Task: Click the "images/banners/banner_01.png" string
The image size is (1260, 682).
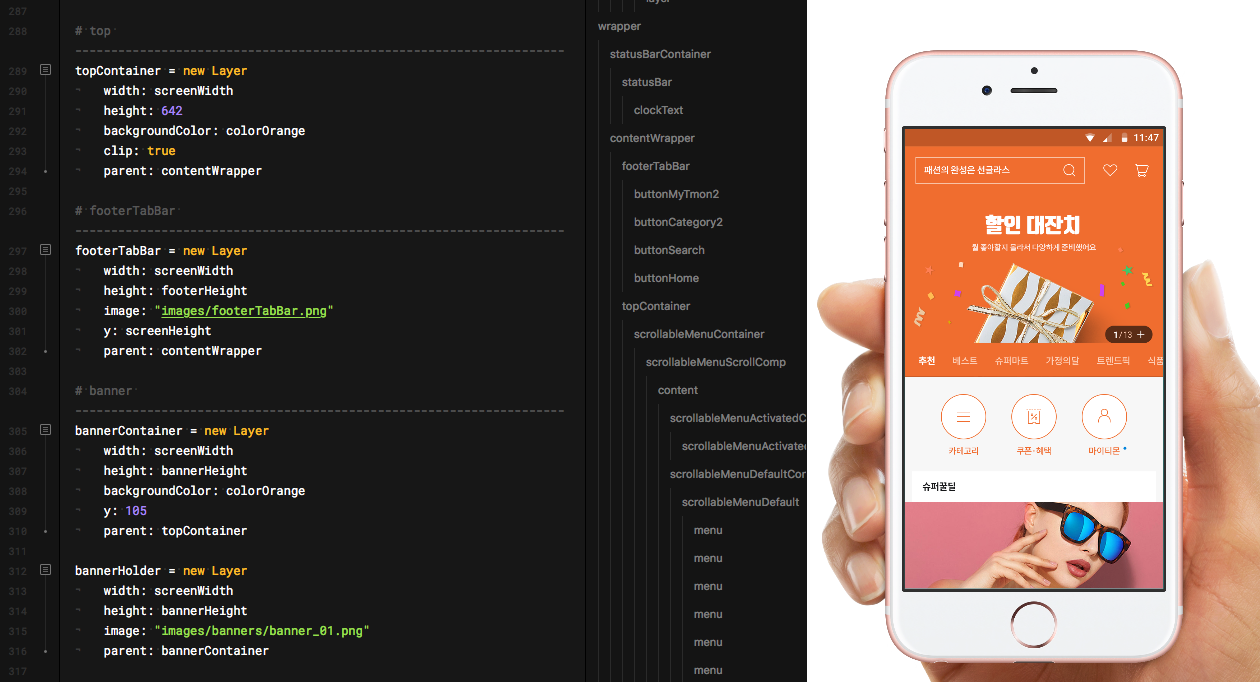Action: coord(262,630)
